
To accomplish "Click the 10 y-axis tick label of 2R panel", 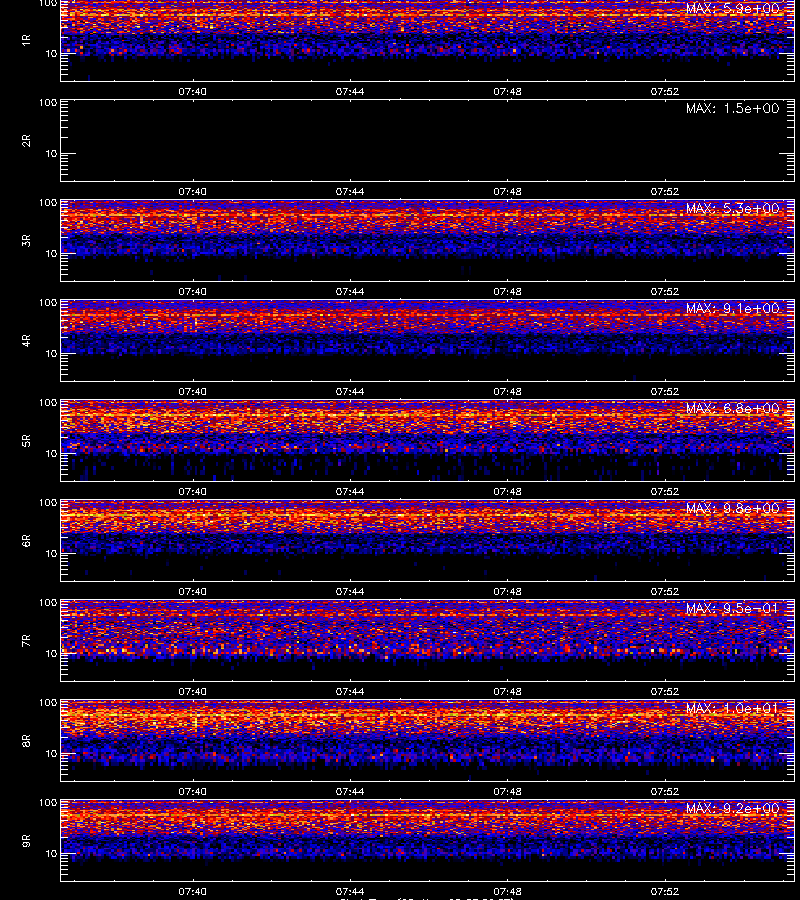I will (x=51, y=153).
